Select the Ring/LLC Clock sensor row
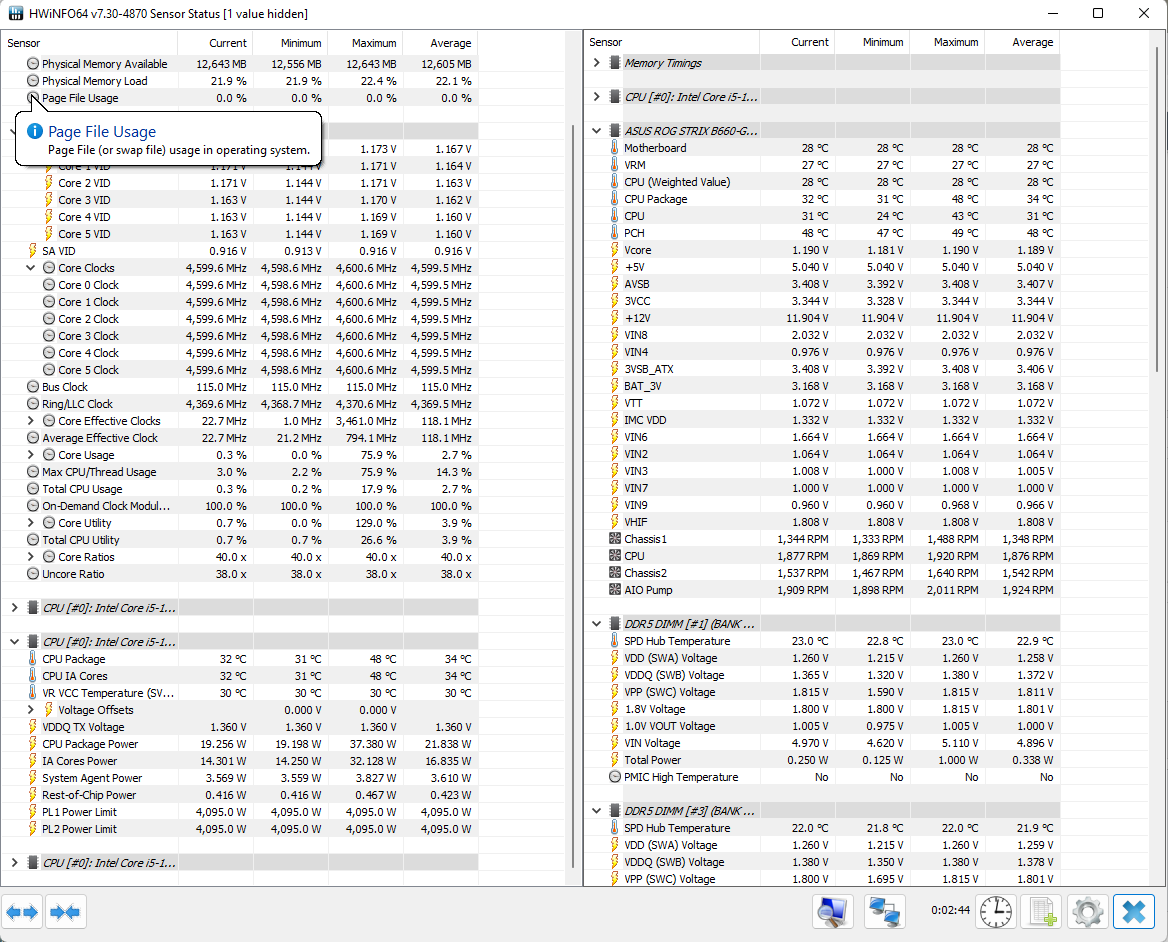 [x=239, y=404]
